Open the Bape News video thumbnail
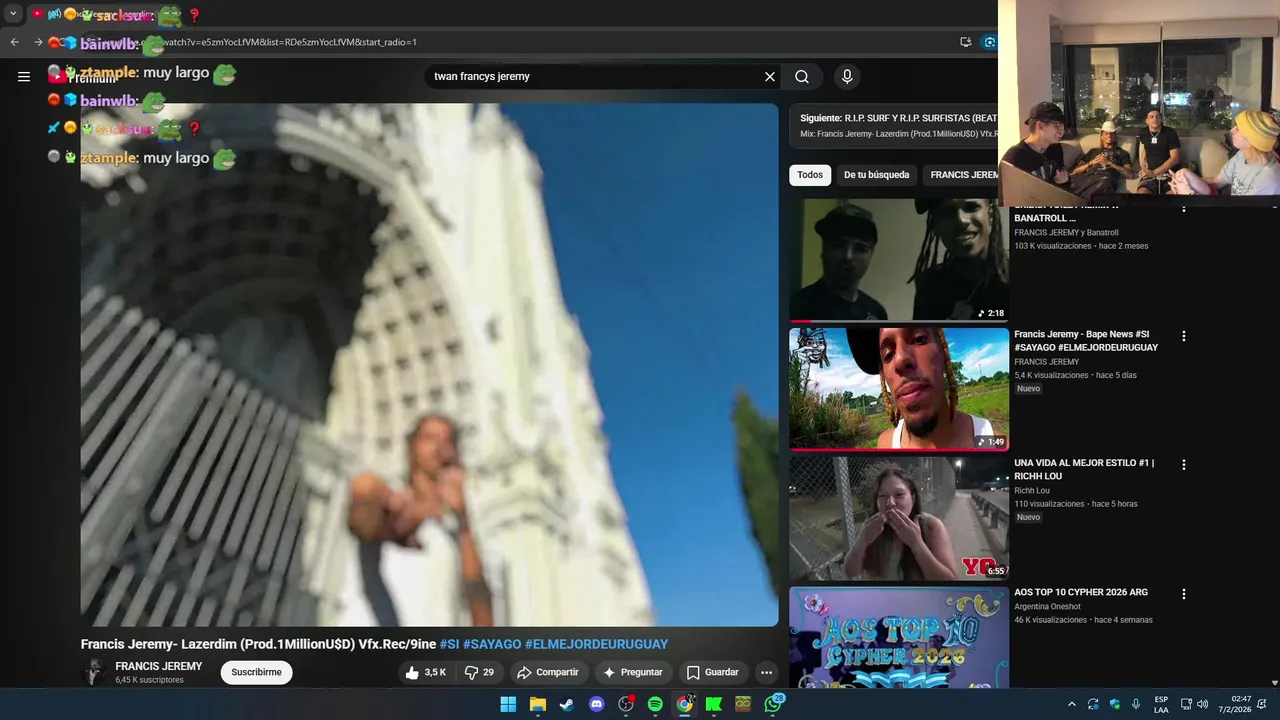Viewport: 1280px width, 720px height. 899,389
